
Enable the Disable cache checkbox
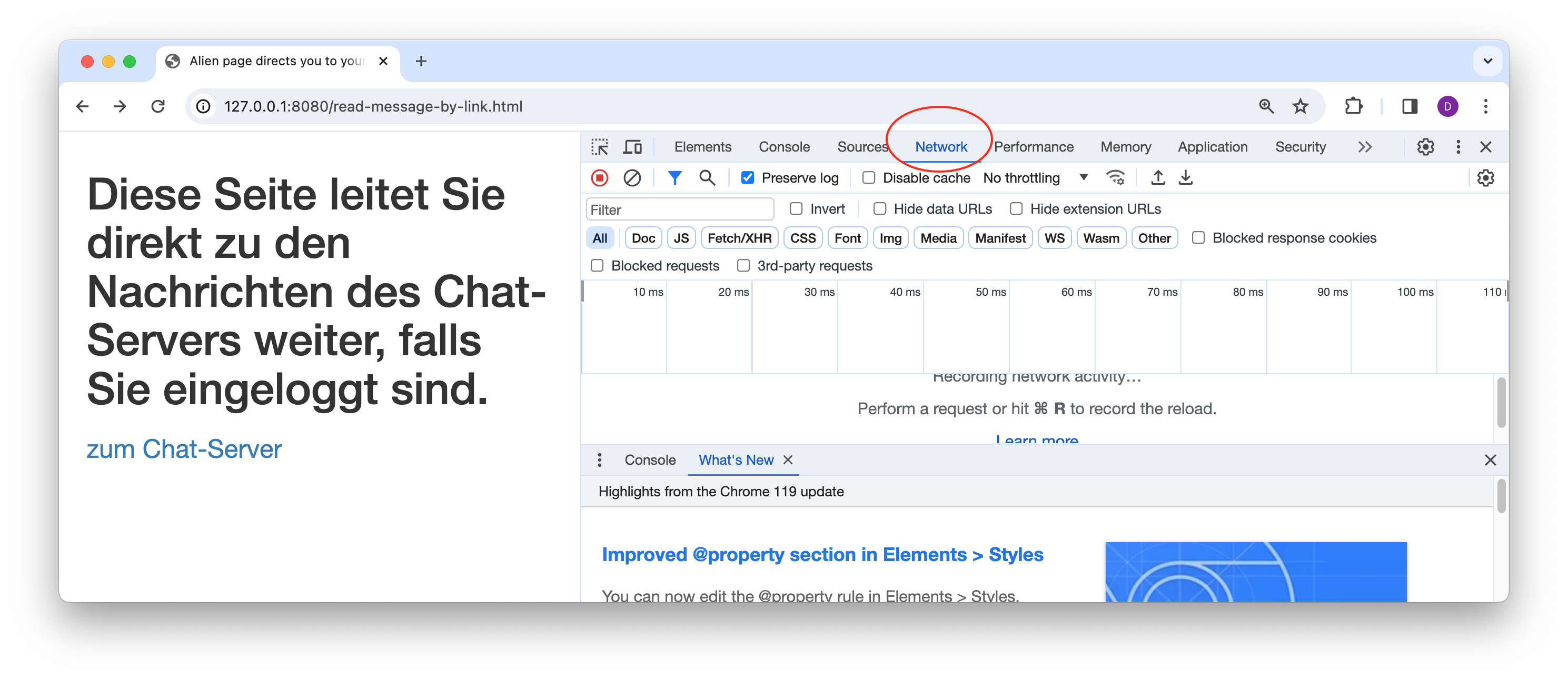(x=869, y=178)
